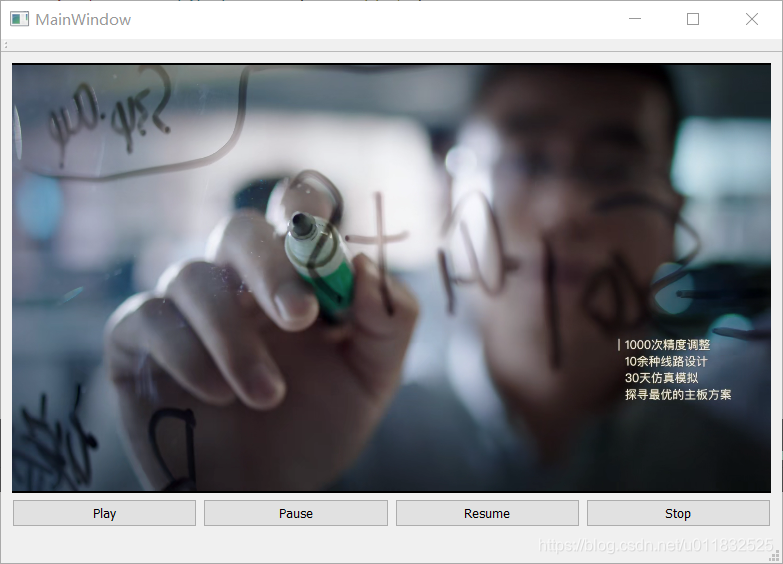Click the Play button
Screen dimensions: 783x564
104,513
